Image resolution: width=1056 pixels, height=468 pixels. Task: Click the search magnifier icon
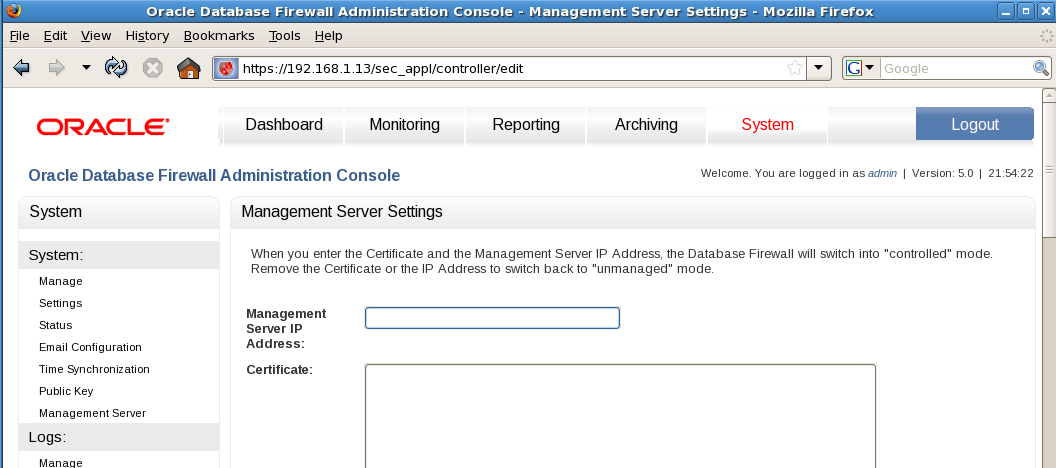[1041, 68]
